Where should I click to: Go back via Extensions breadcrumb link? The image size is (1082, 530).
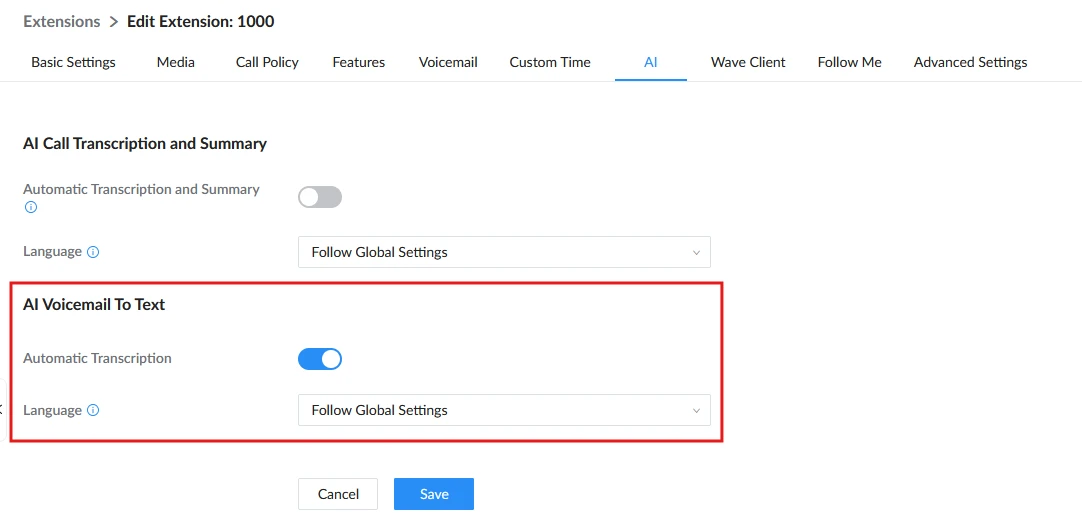coord(61,21)
